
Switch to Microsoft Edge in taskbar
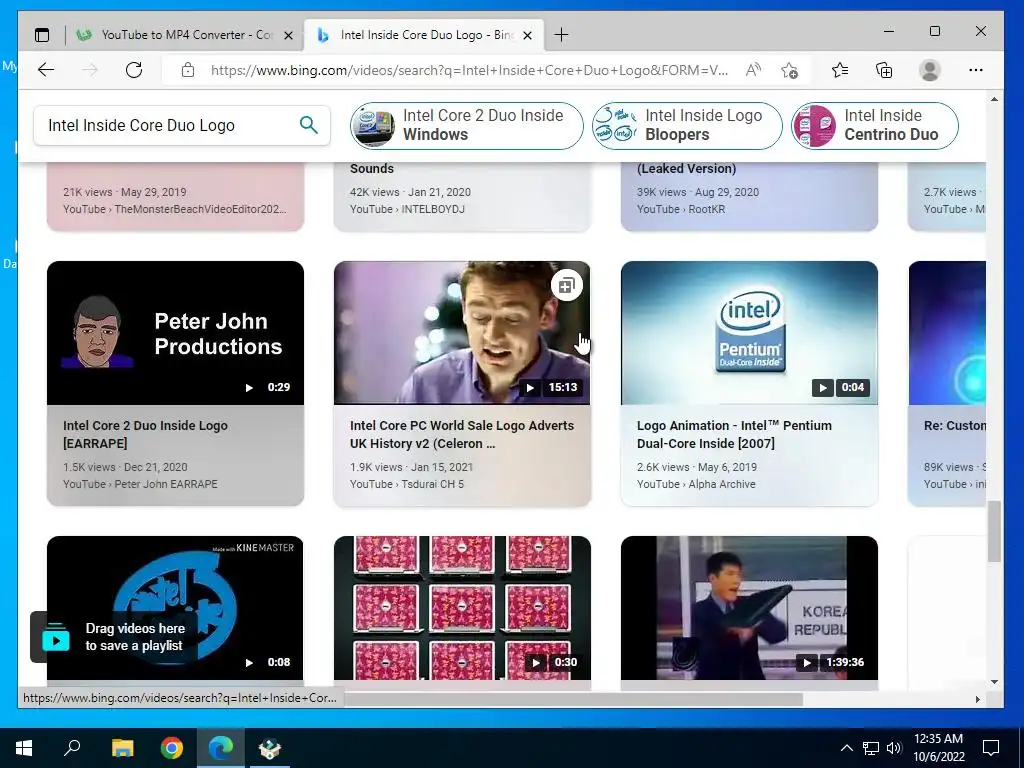tap(221, 748)
